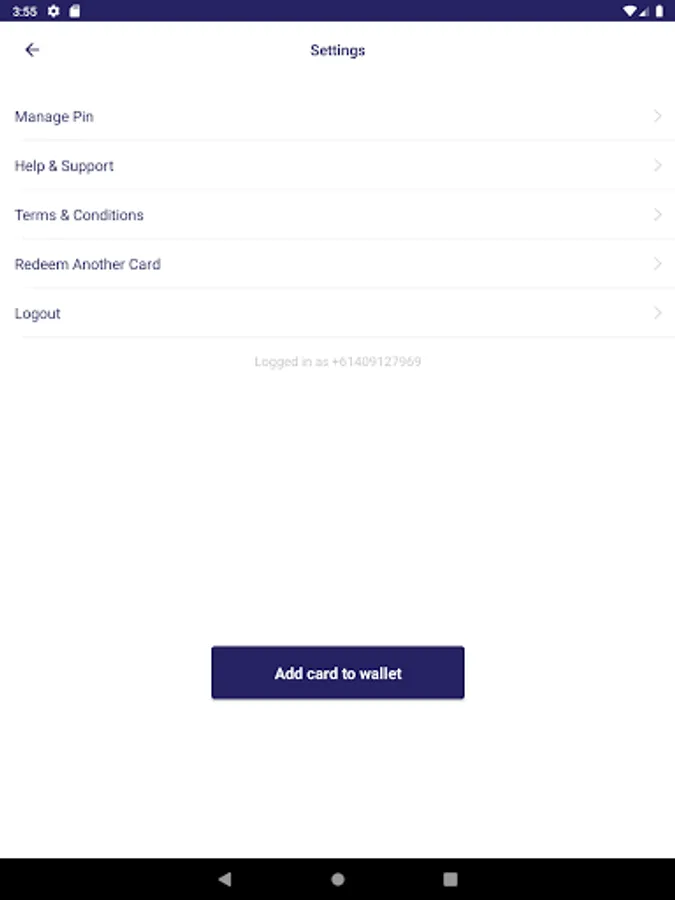Tap the back arrow icon
Image resolution: width=675 pixels, height=900 pixels.
[x=32, y=50]
